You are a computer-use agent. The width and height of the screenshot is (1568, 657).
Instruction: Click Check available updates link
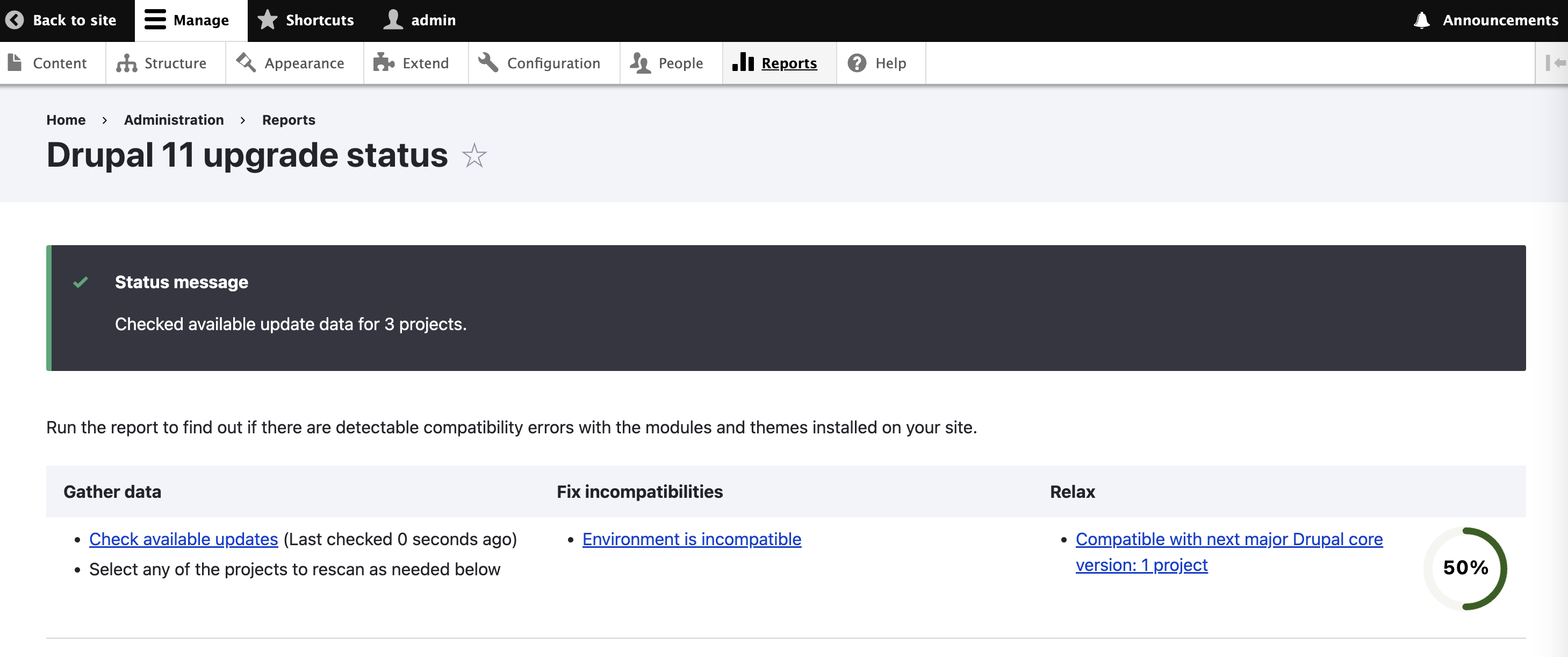[183, 539]
